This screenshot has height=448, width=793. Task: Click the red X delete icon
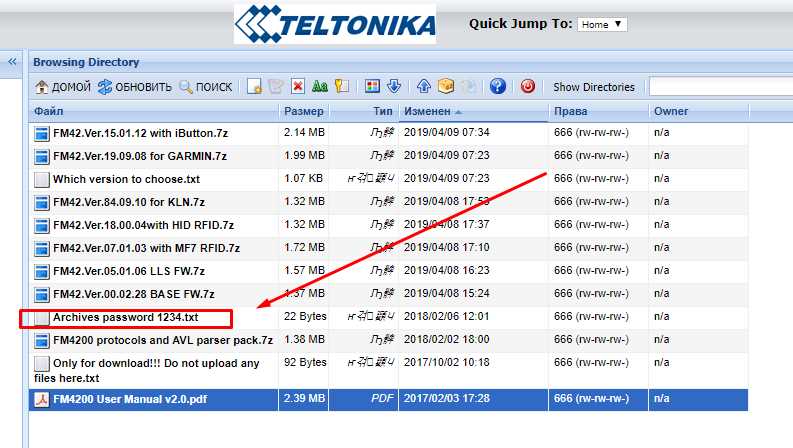coord(298,87)
